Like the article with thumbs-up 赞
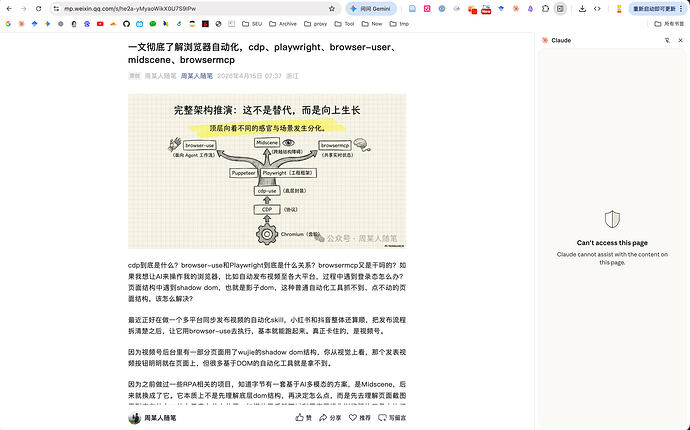Viewport: 690px width, 430px height. coord(304,417)
